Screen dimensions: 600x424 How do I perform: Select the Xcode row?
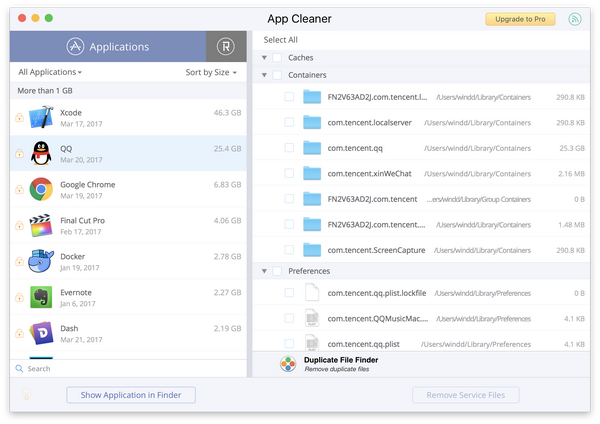pyautogui.click(x=128, y=117)
